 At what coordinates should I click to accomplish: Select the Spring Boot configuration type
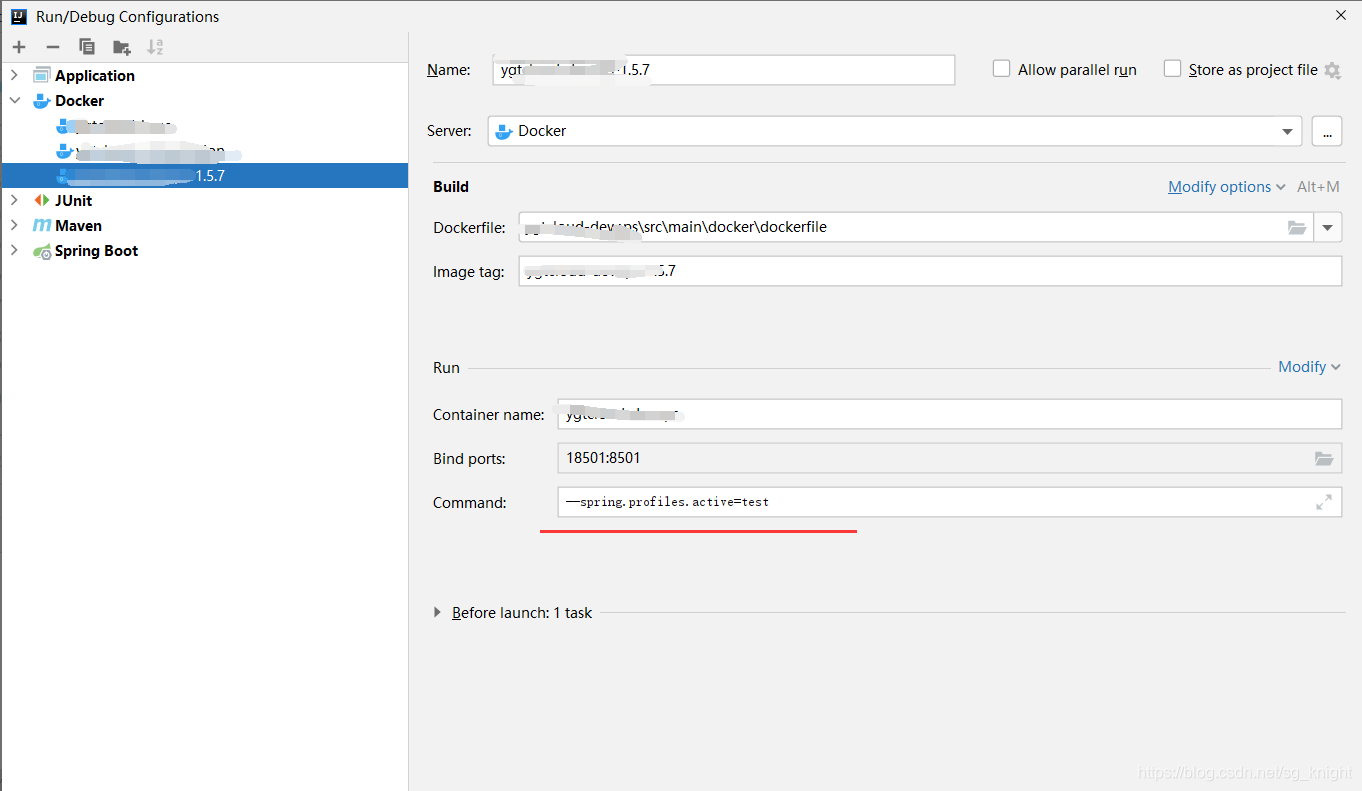click(x=95, y=250)
